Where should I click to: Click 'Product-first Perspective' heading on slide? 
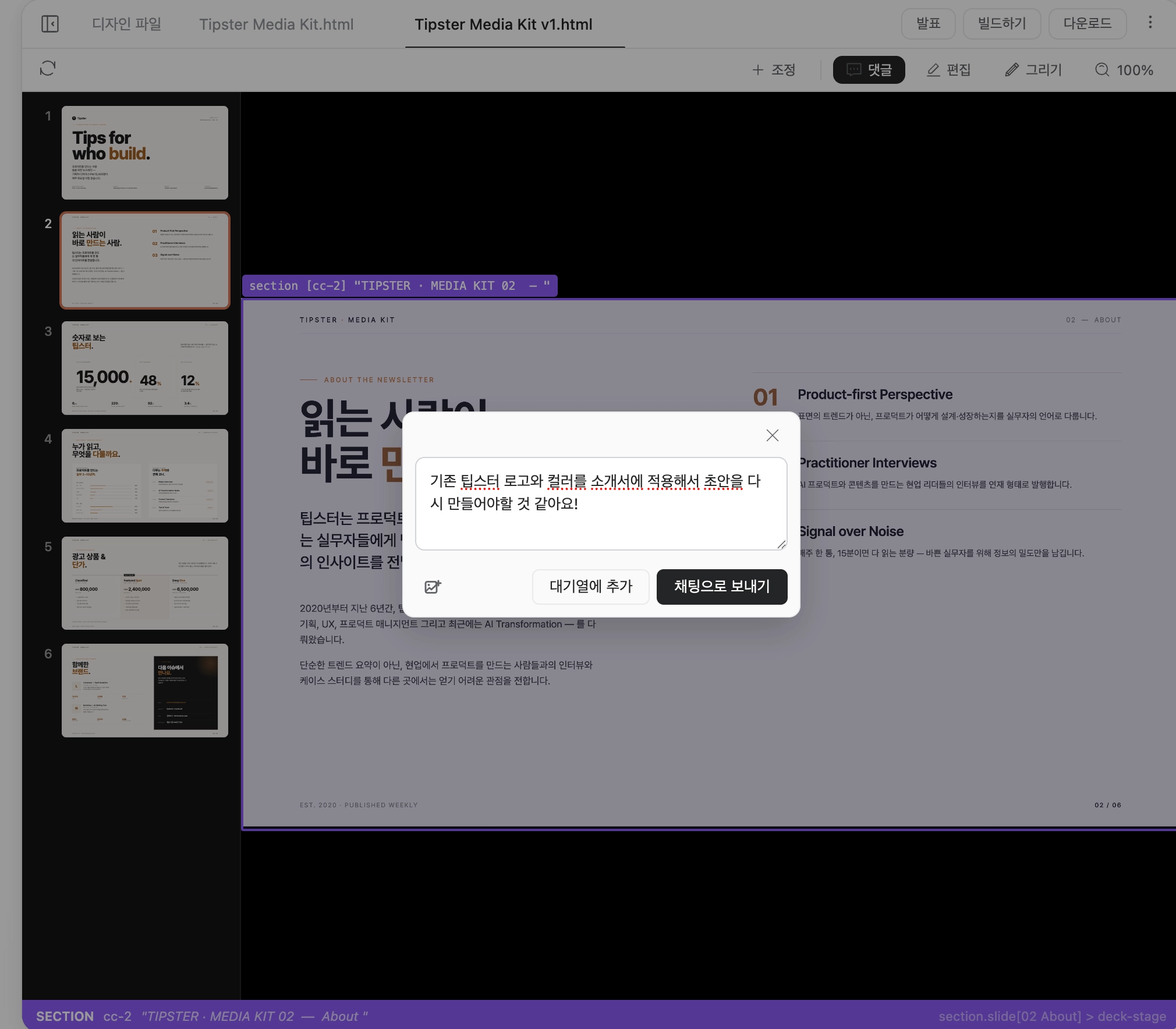pos(875,395)
